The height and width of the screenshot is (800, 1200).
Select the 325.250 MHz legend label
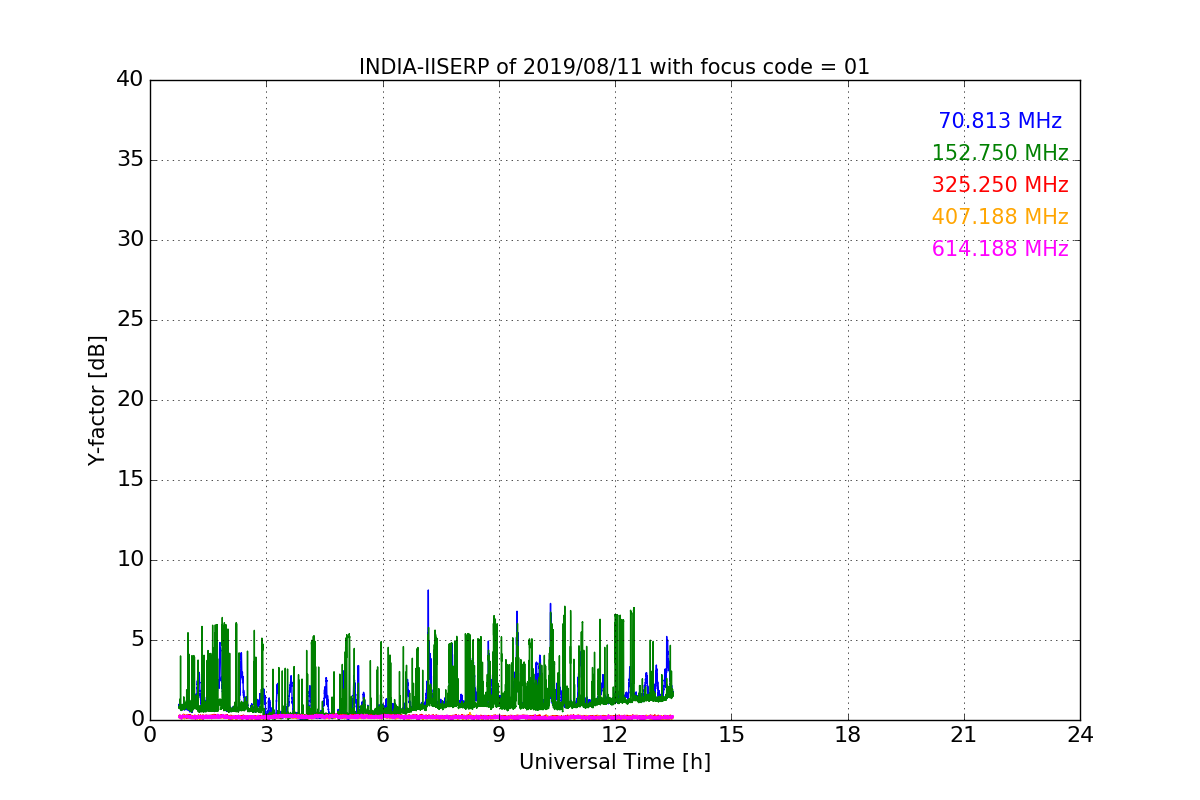click(x=1000, y=185)
